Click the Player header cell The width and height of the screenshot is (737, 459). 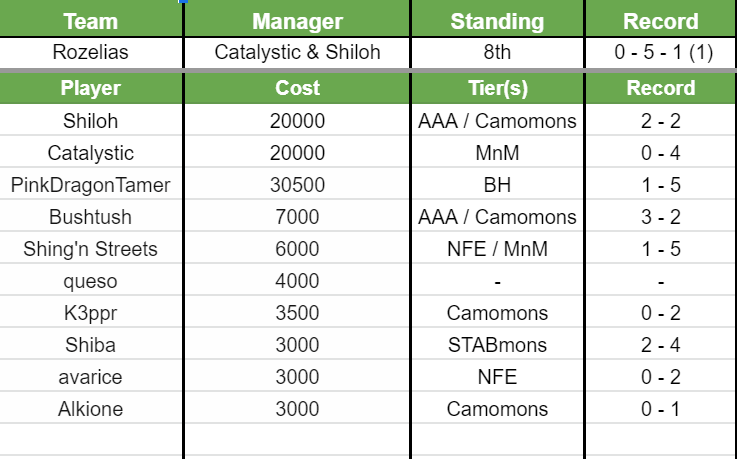pos(91,88)
